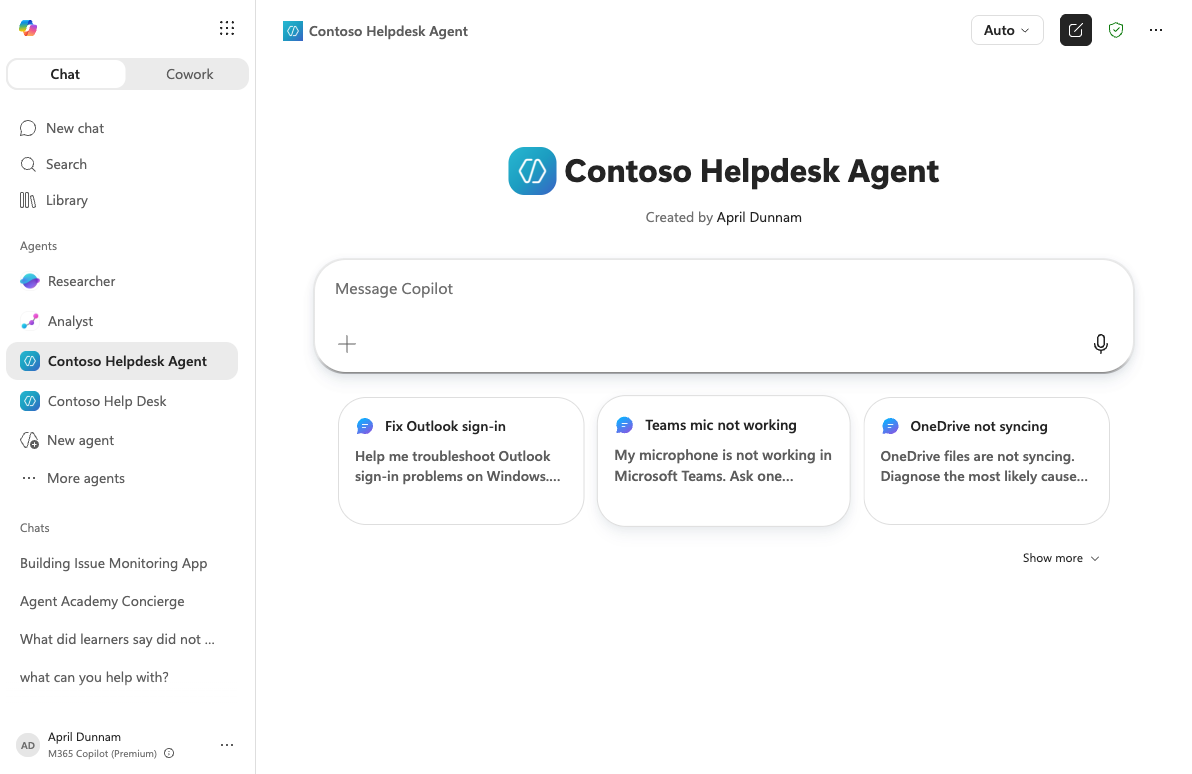Open "What did learners say did not" chat
The height and width of the screenshot is (774, 1192).
(117, 639)
